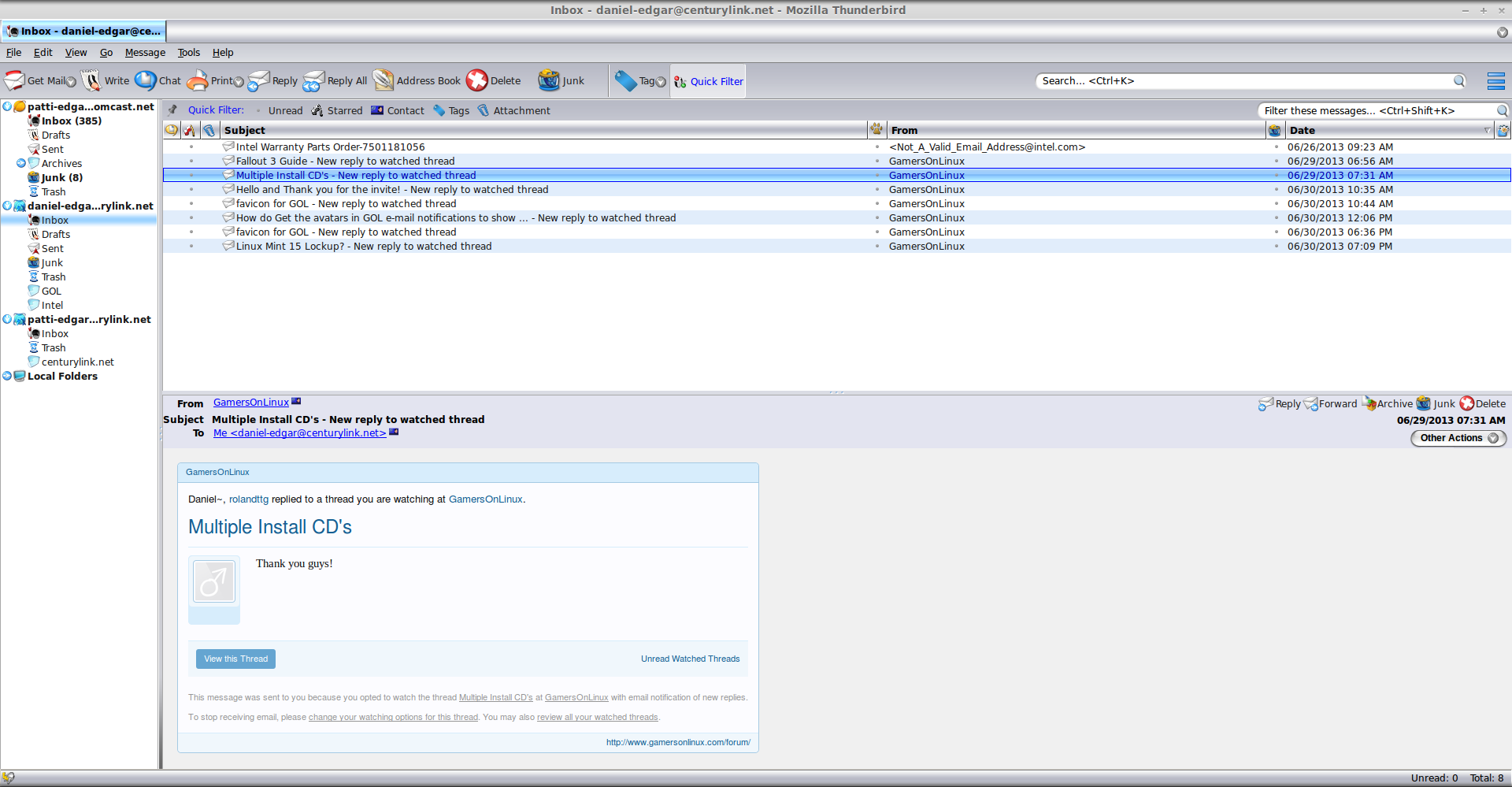Click the Delete toolbar button
This screenshot has height=787, width=1512.
(x=493, y=80)
